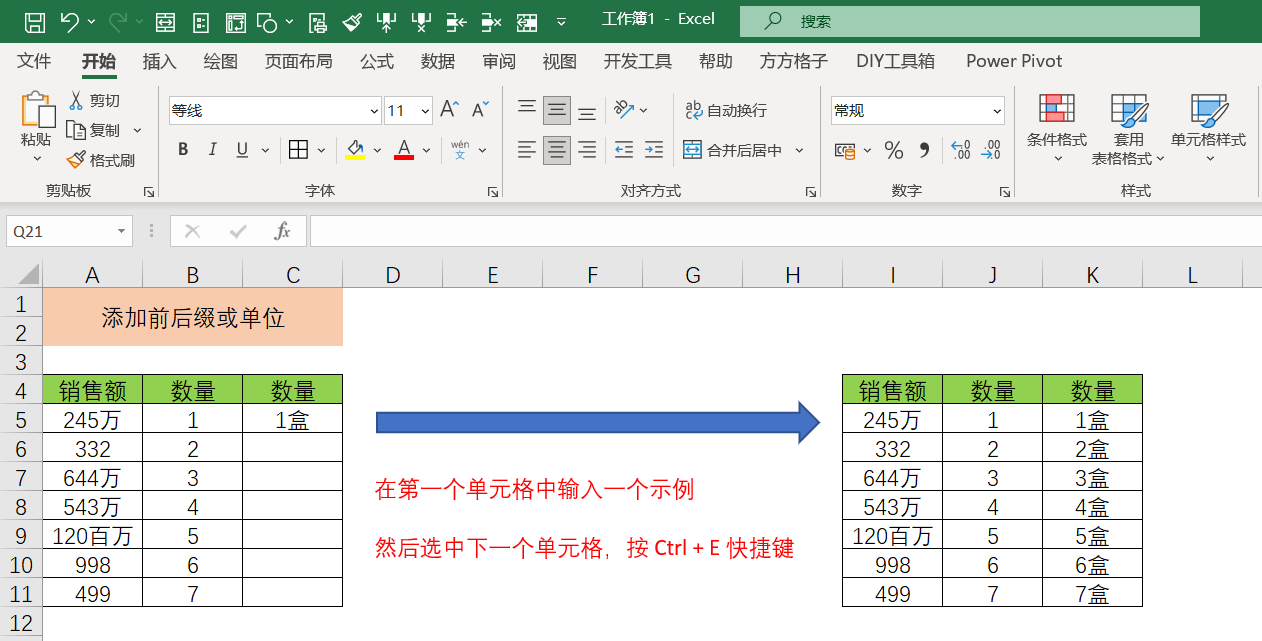This screenshot has height=641, width=1262.
Task: Apply red font color A
Action: pyautogui.click(x=404, y=150)
